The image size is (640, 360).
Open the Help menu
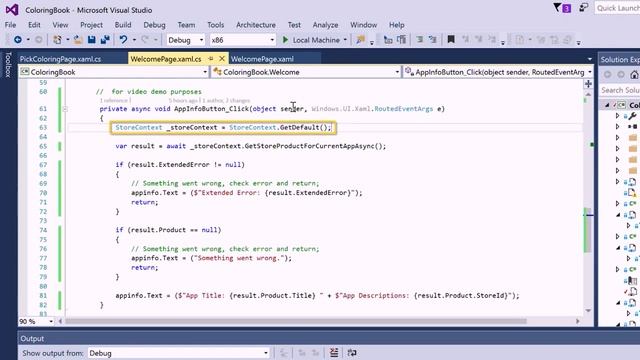[x=396, y=25]
